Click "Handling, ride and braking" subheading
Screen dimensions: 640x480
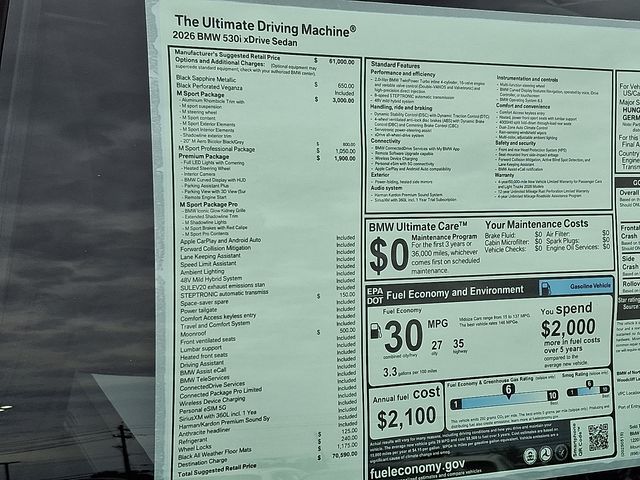(x=401, y=107)
